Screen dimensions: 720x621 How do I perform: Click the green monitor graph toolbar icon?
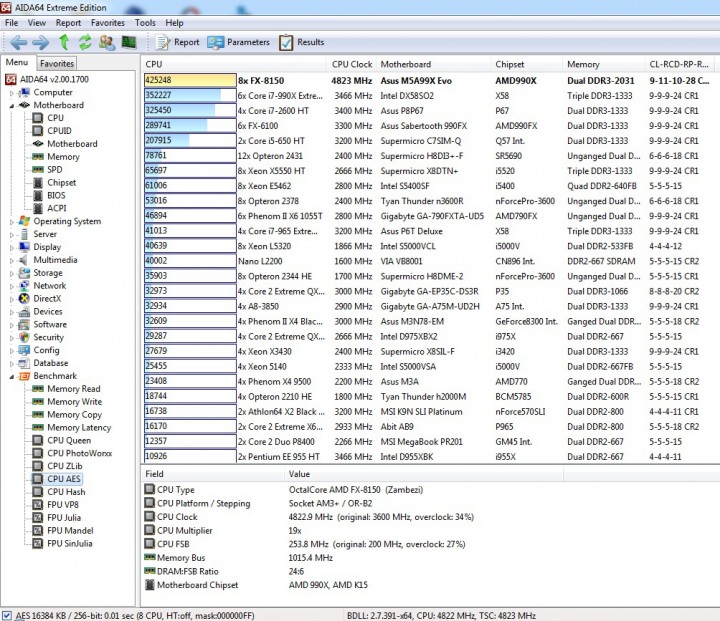click(x=129, y=42)
